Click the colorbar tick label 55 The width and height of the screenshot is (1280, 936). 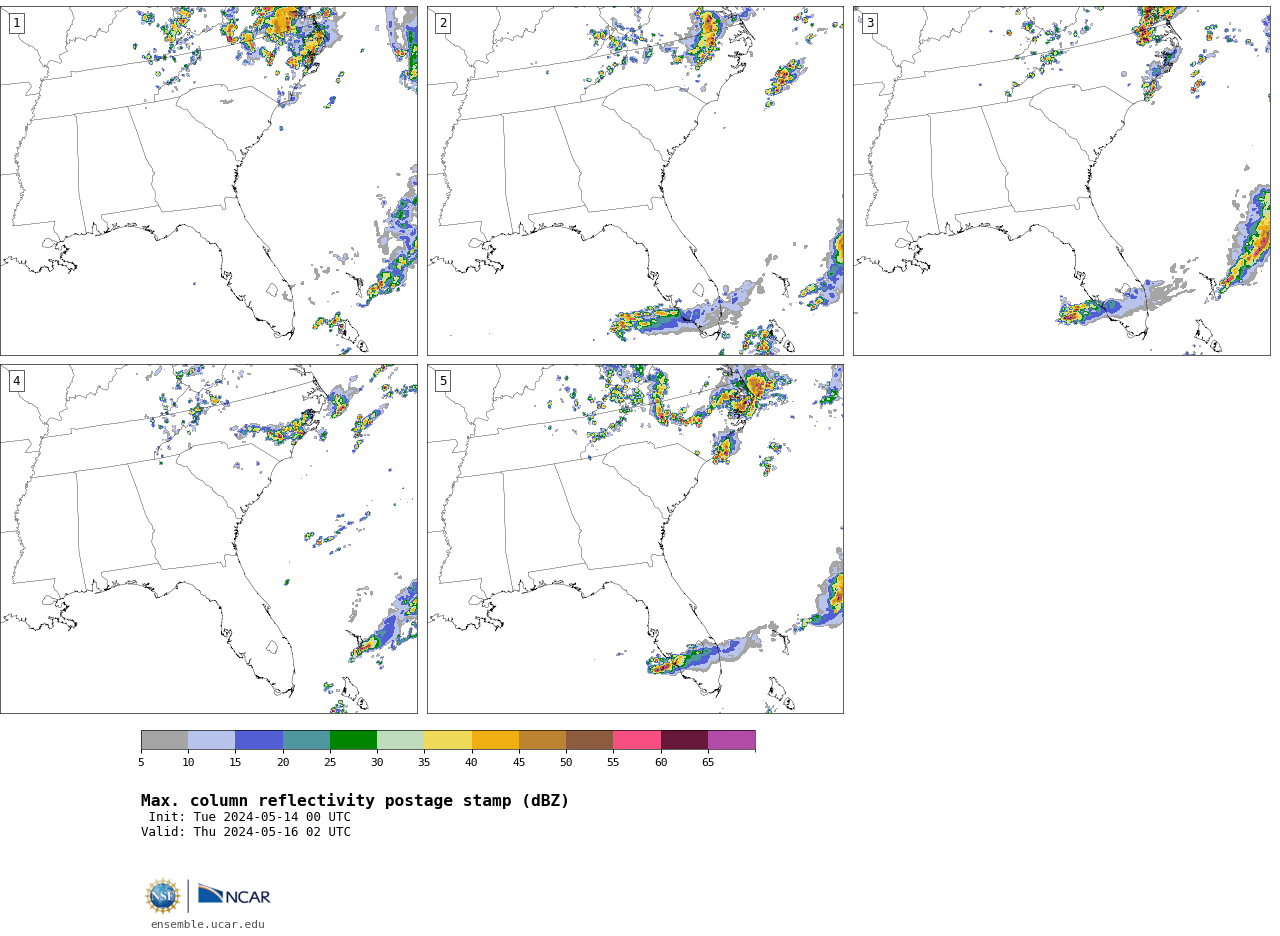coord(613,763)
